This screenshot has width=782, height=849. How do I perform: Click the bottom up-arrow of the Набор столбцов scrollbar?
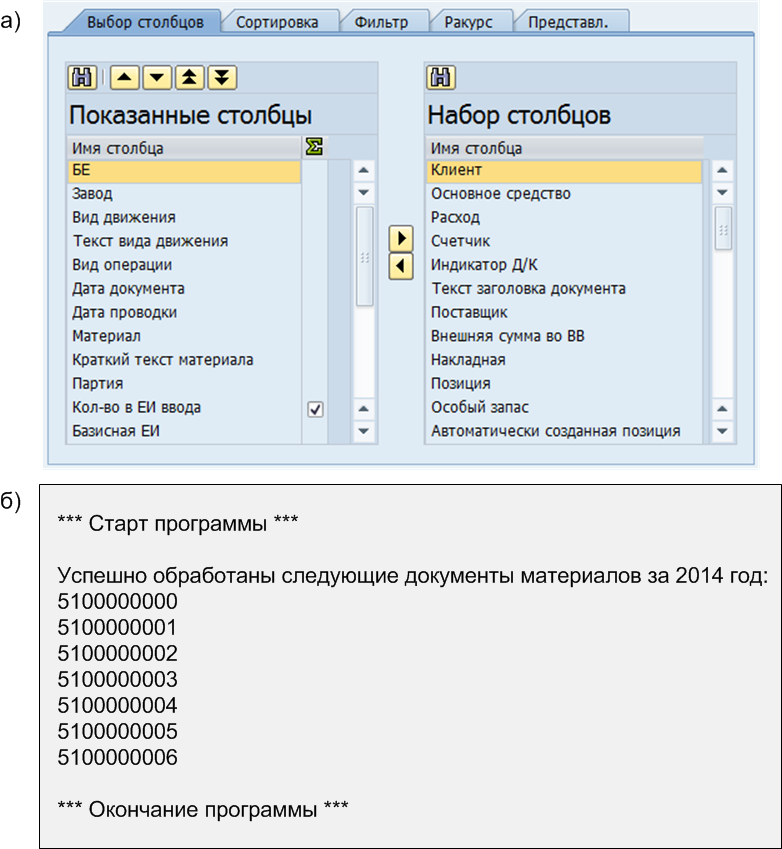click(722, 409)
